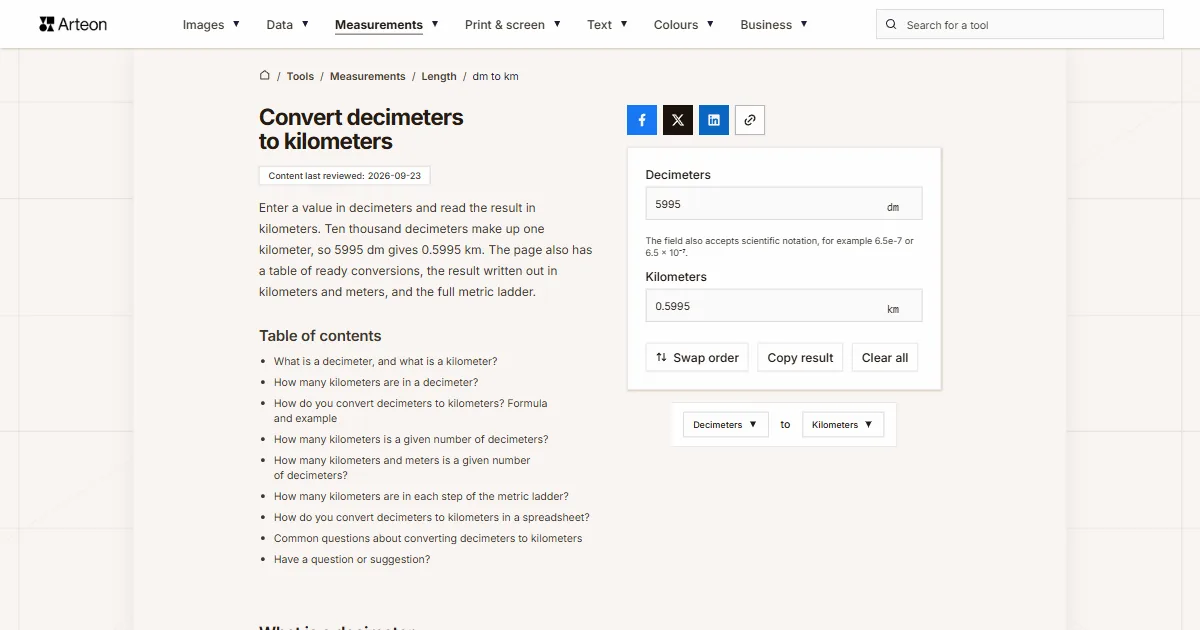Go to the Measurements breadcrumb
Image resolution: width=1200 pixels, height=630 pixels.
(368, 76)
